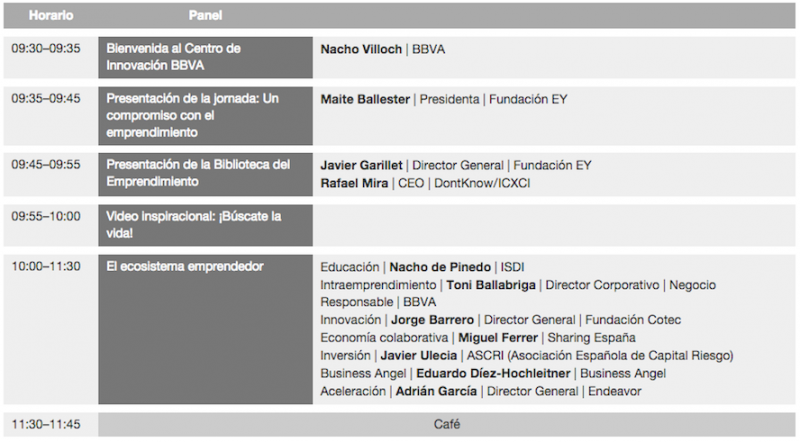Click speaker name Rafael Mira
This screenshot has width=800, height=442.
click(355, 183)
